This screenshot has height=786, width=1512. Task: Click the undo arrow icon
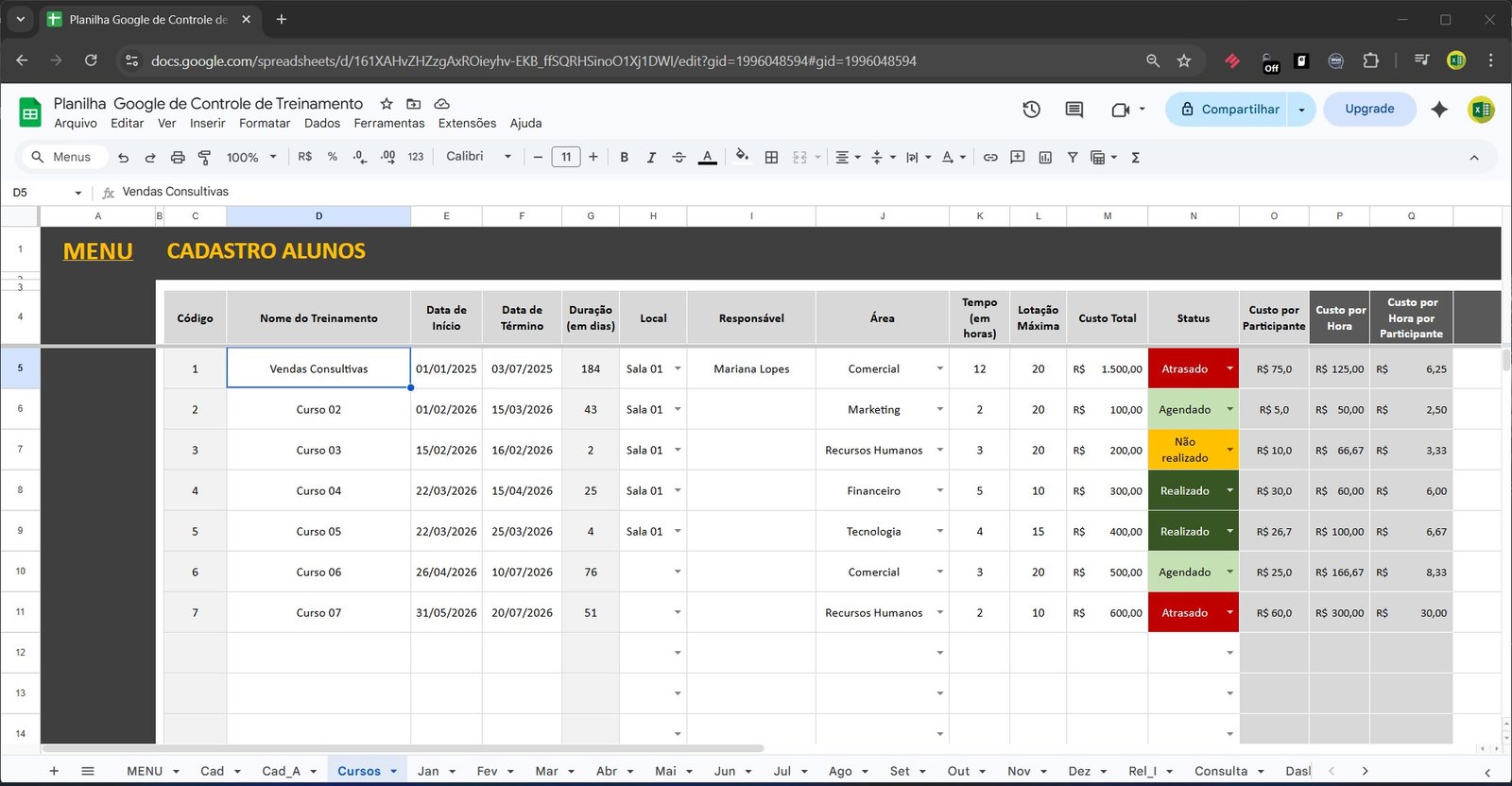tap(123, 158)
